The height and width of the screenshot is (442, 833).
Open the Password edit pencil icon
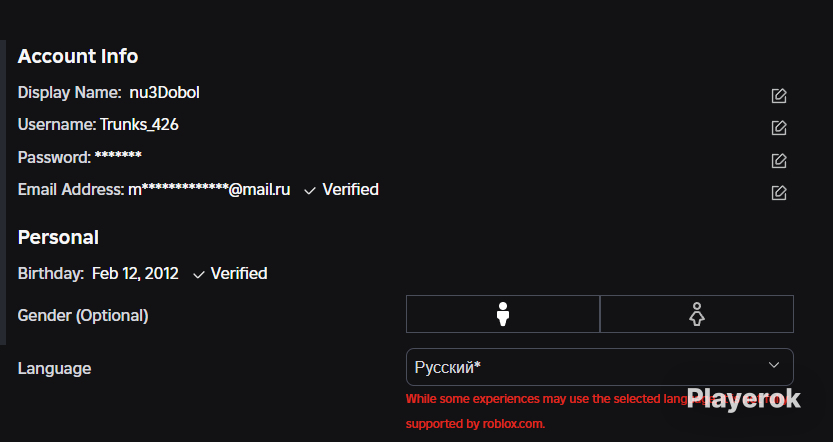[x=779, y=160]
